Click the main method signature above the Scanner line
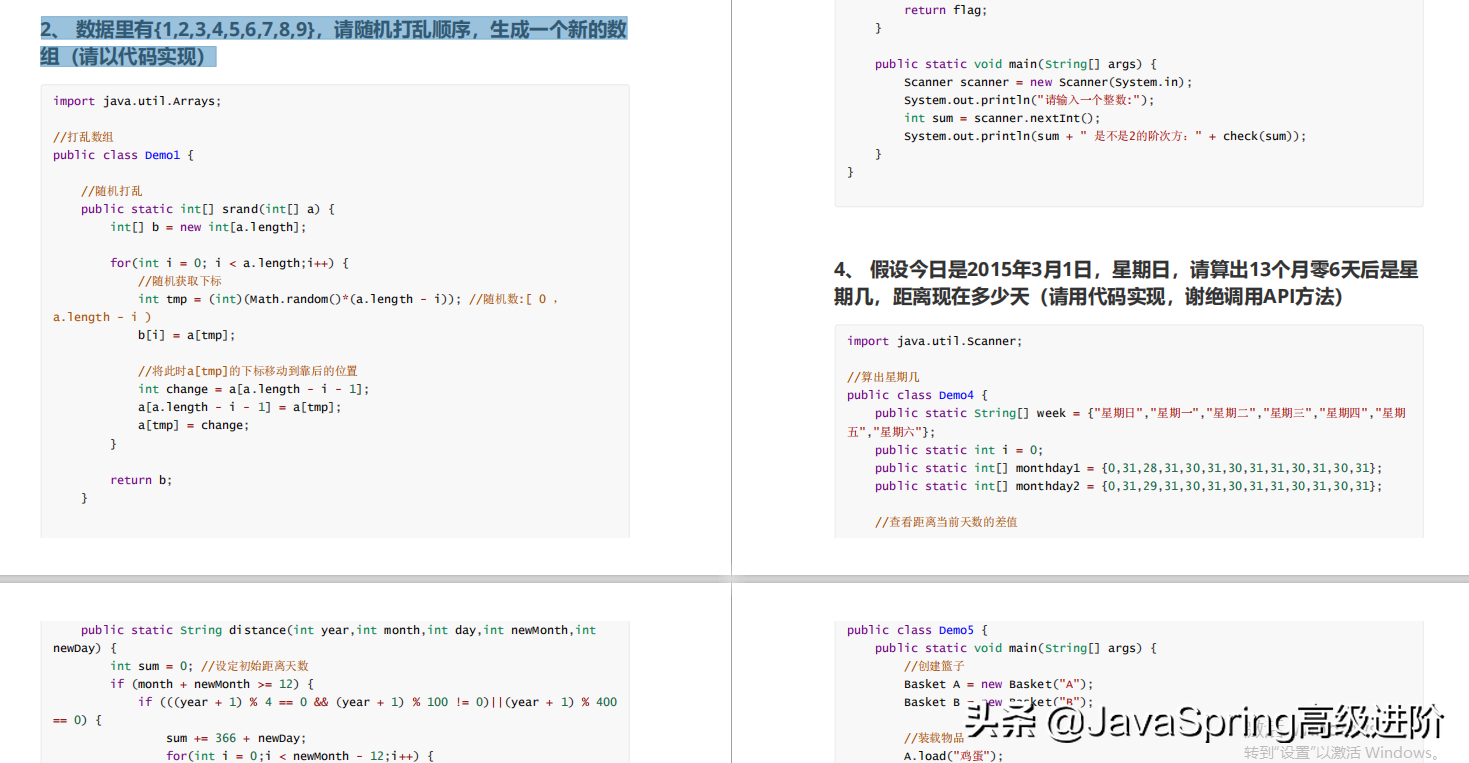This screenshot has width=1469, height=763. pos(1015,64)
